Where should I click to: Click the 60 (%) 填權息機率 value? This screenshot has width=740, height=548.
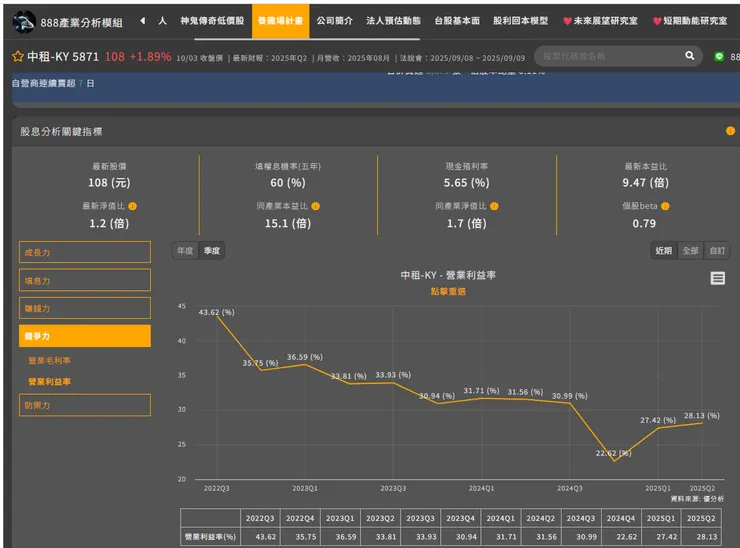[288, 183]
